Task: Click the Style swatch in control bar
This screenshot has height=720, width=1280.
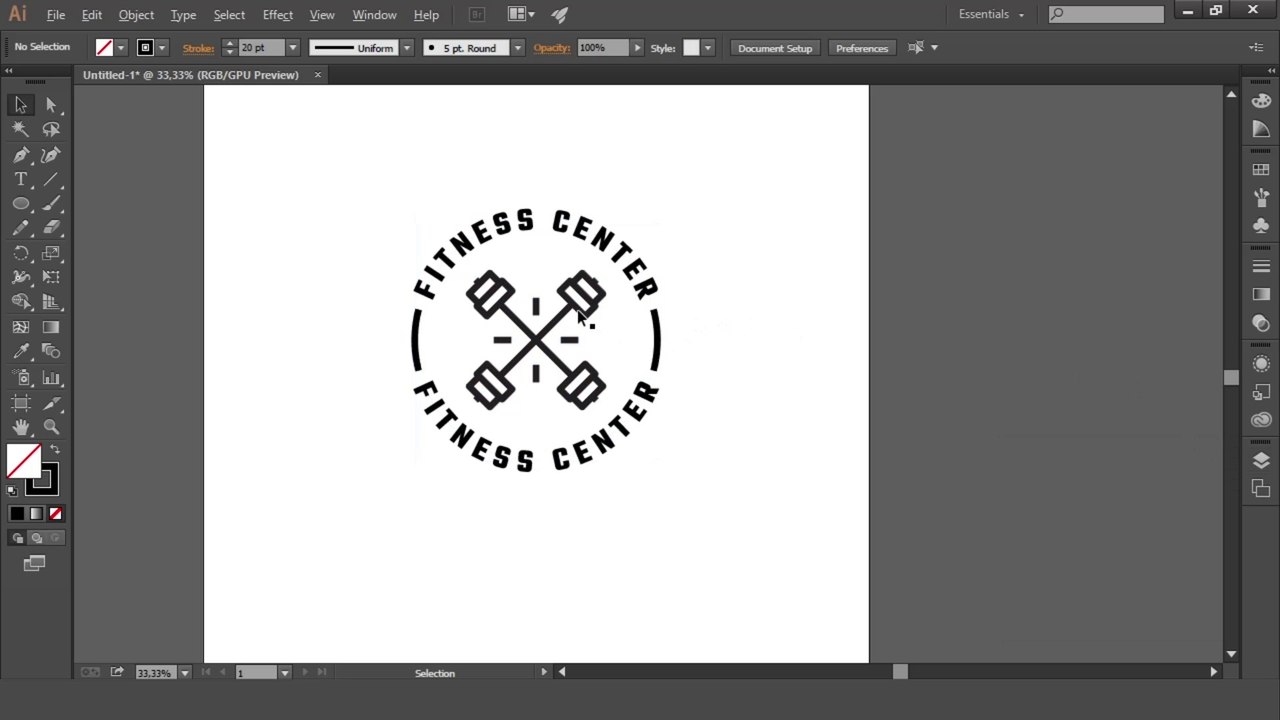Action: [691, 48]
